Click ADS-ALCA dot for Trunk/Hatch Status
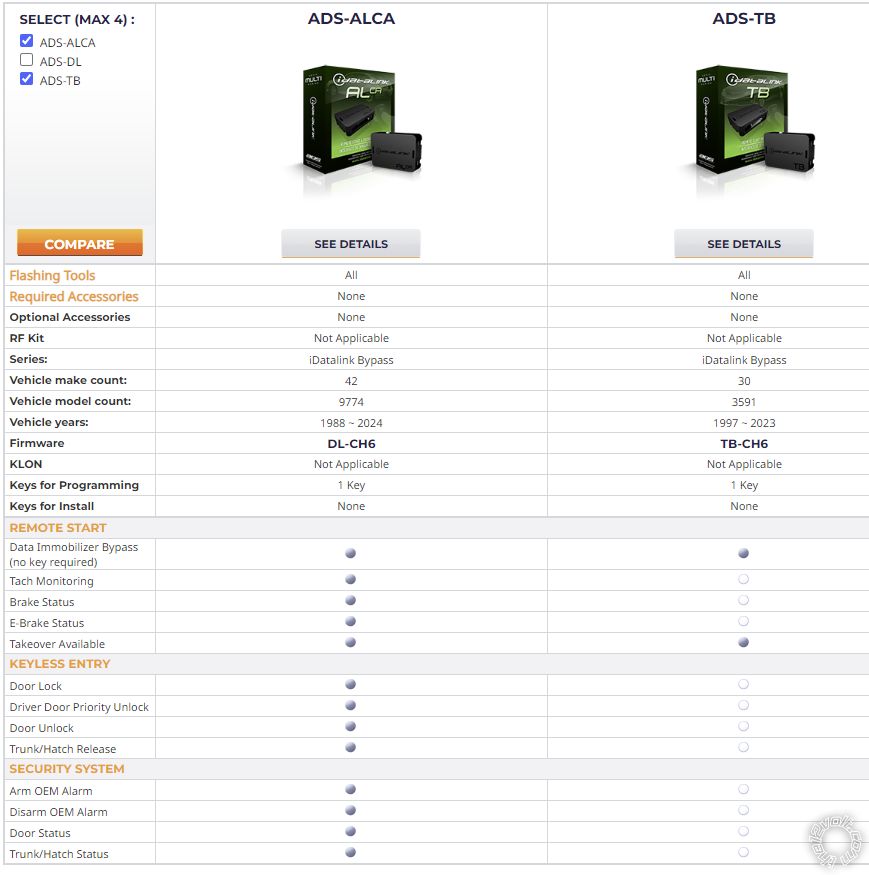Screen dimensions: 869x875 351,852
